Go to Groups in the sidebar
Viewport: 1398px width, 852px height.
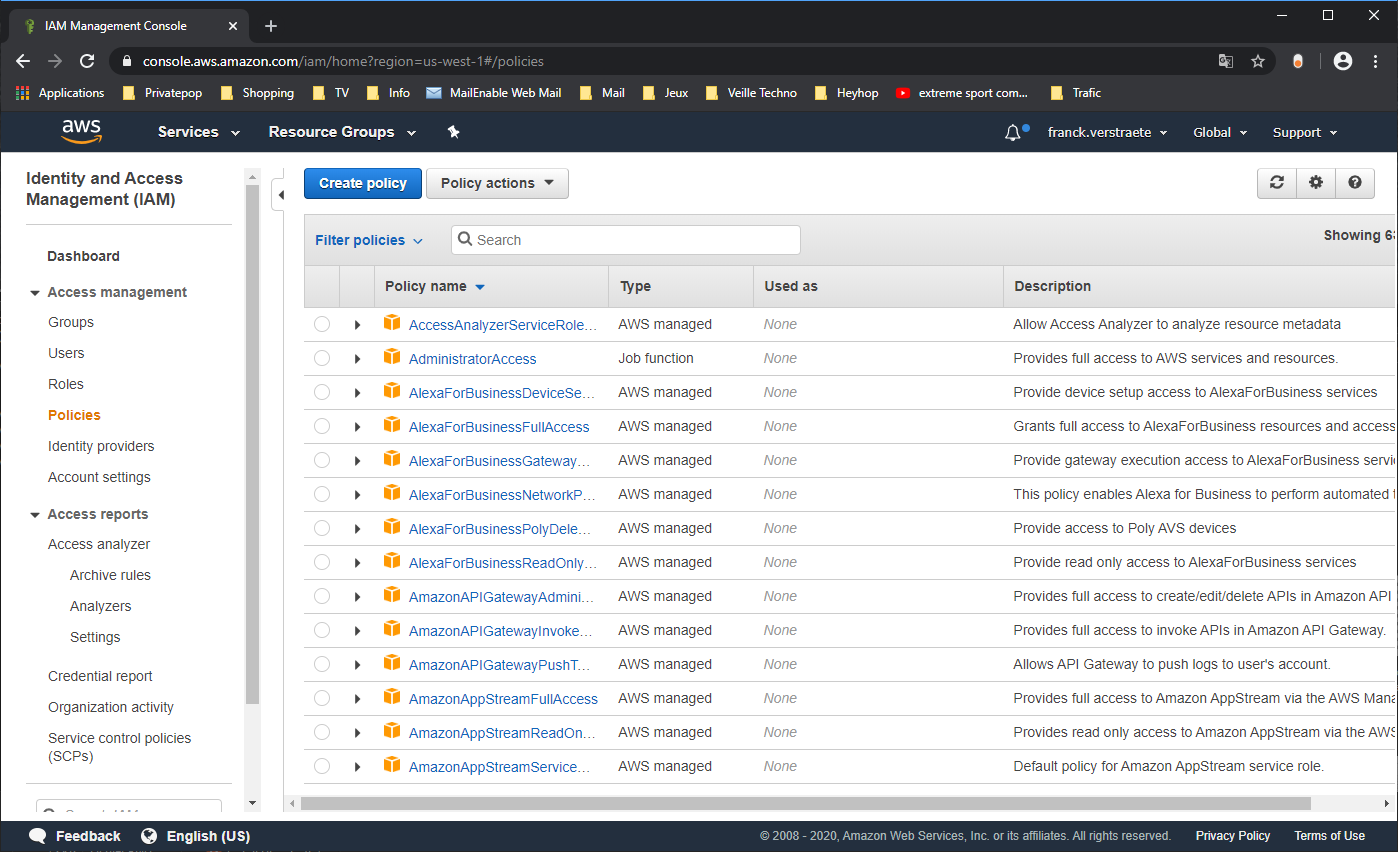pyautogui.click(x=71, y=322)
